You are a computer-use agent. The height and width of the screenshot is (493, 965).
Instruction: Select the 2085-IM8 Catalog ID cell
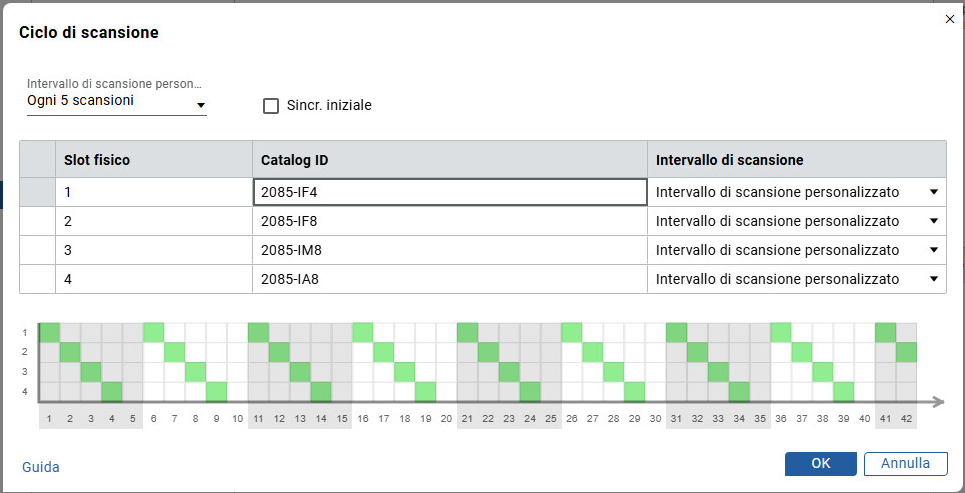pos(449,250)
